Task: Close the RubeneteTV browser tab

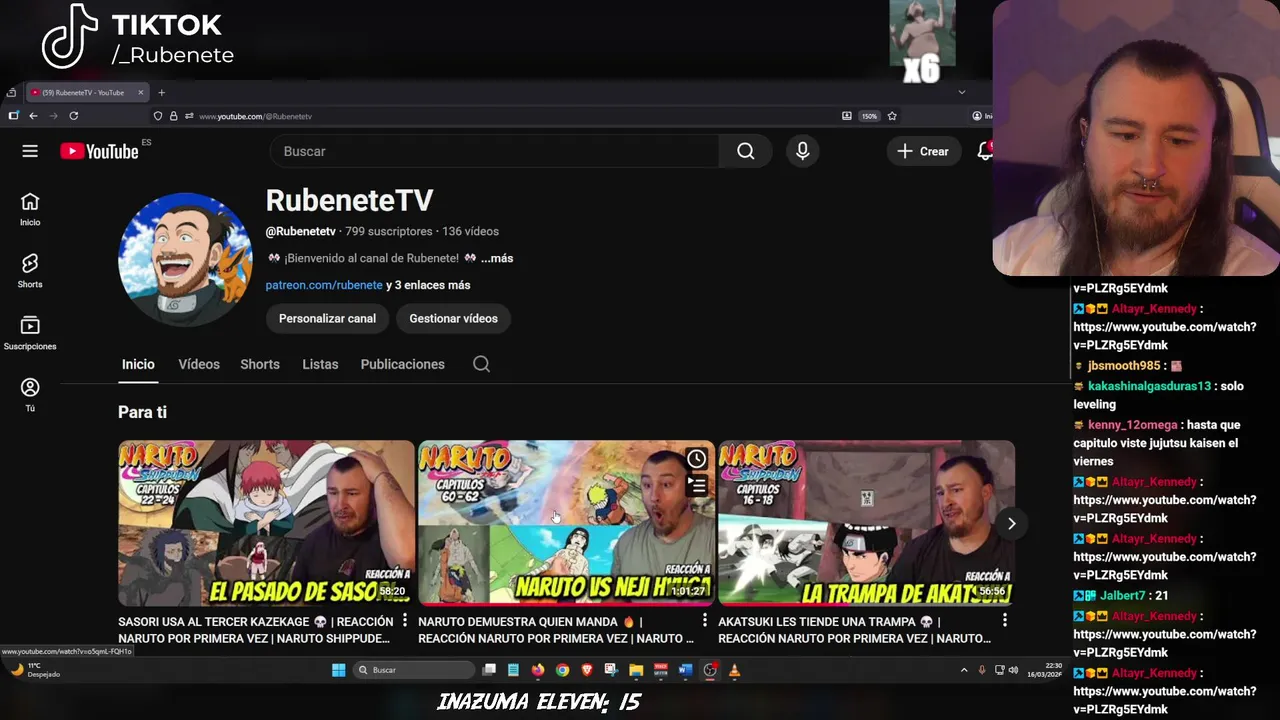Action: (141, 93)
